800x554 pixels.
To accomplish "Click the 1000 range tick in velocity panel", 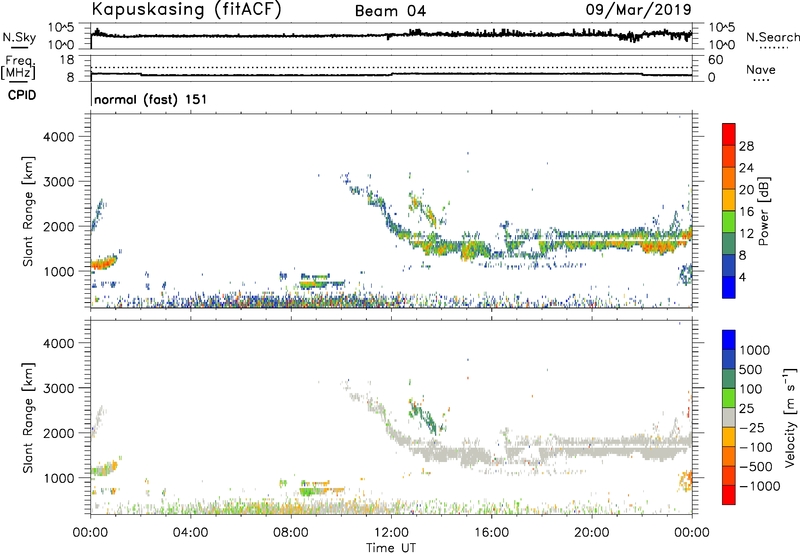I will [x=59, y=478].
